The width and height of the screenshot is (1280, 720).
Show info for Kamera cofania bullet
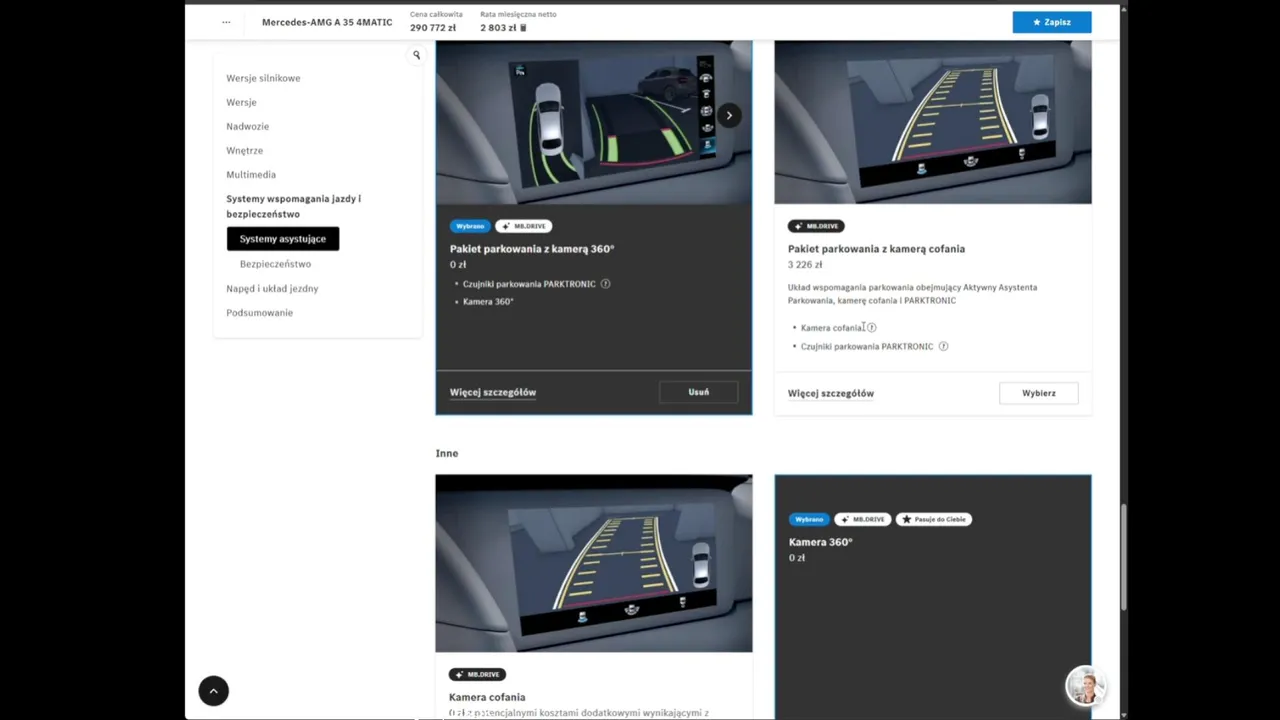[x=871, y=328]
